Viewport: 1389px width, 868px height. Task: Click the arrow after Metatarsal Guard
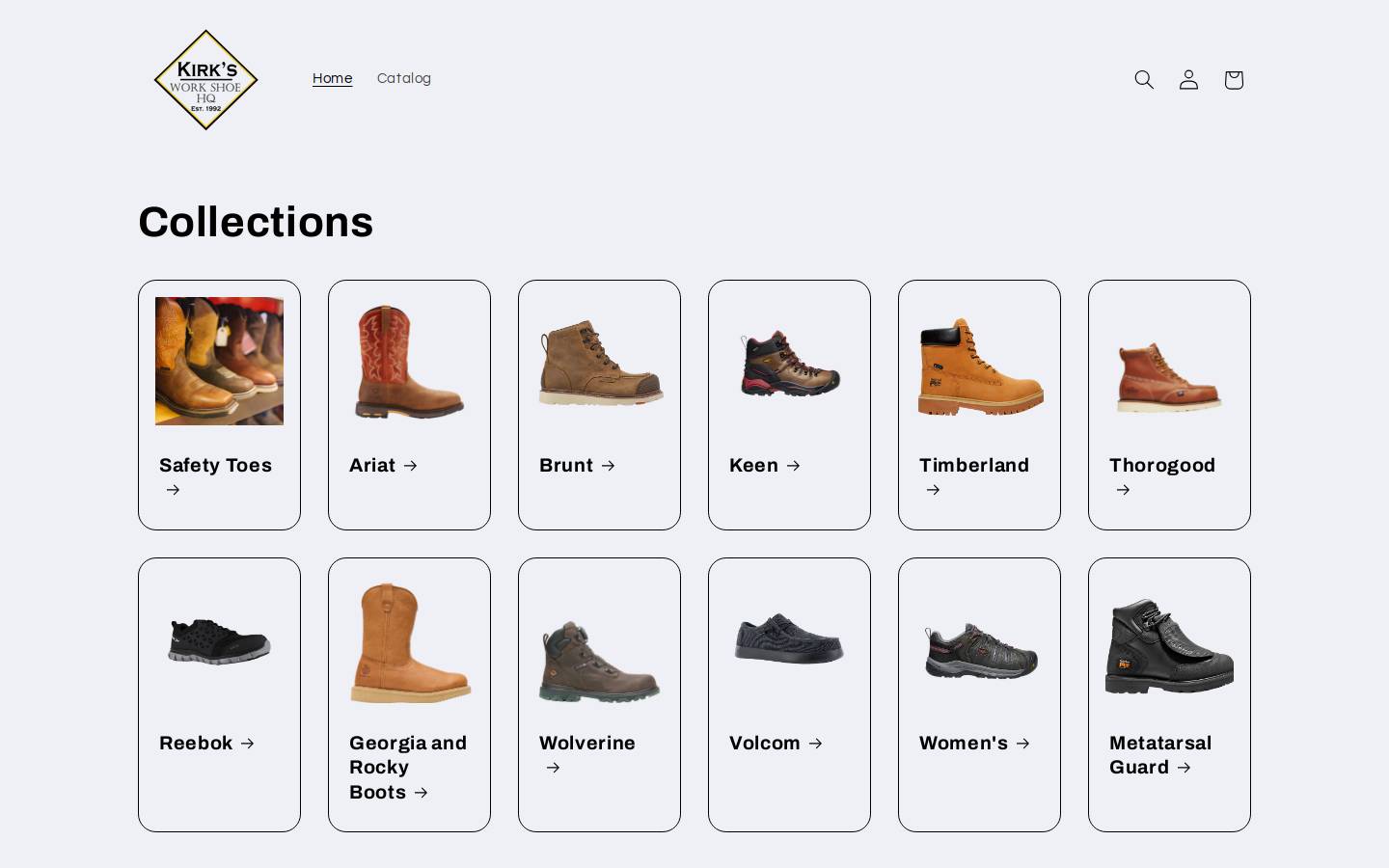point(1184,768)
